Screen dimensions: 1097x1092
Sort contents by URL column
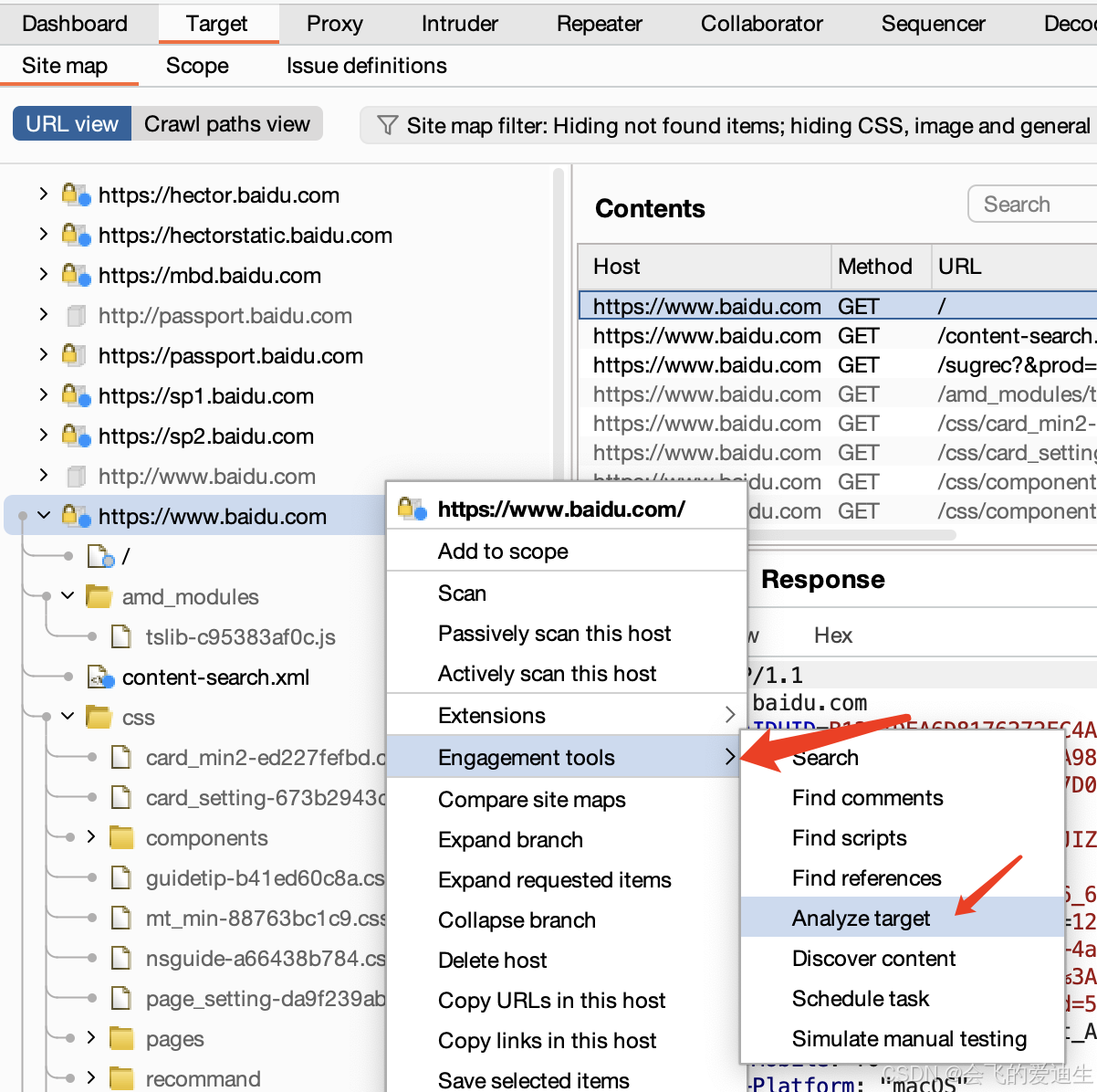pyautogui.click(x=1014, y=267)
